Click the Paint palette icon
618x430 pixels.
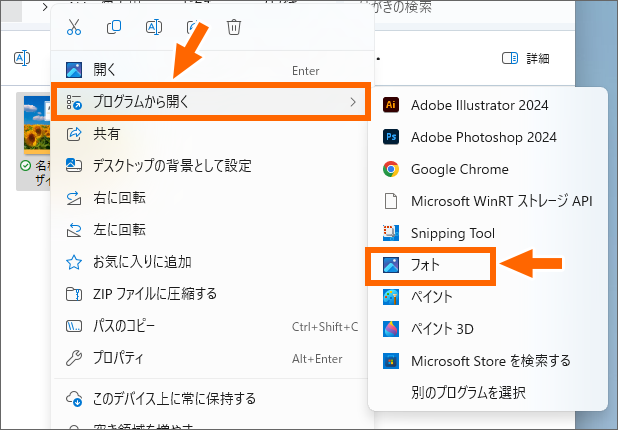(391, 297)
